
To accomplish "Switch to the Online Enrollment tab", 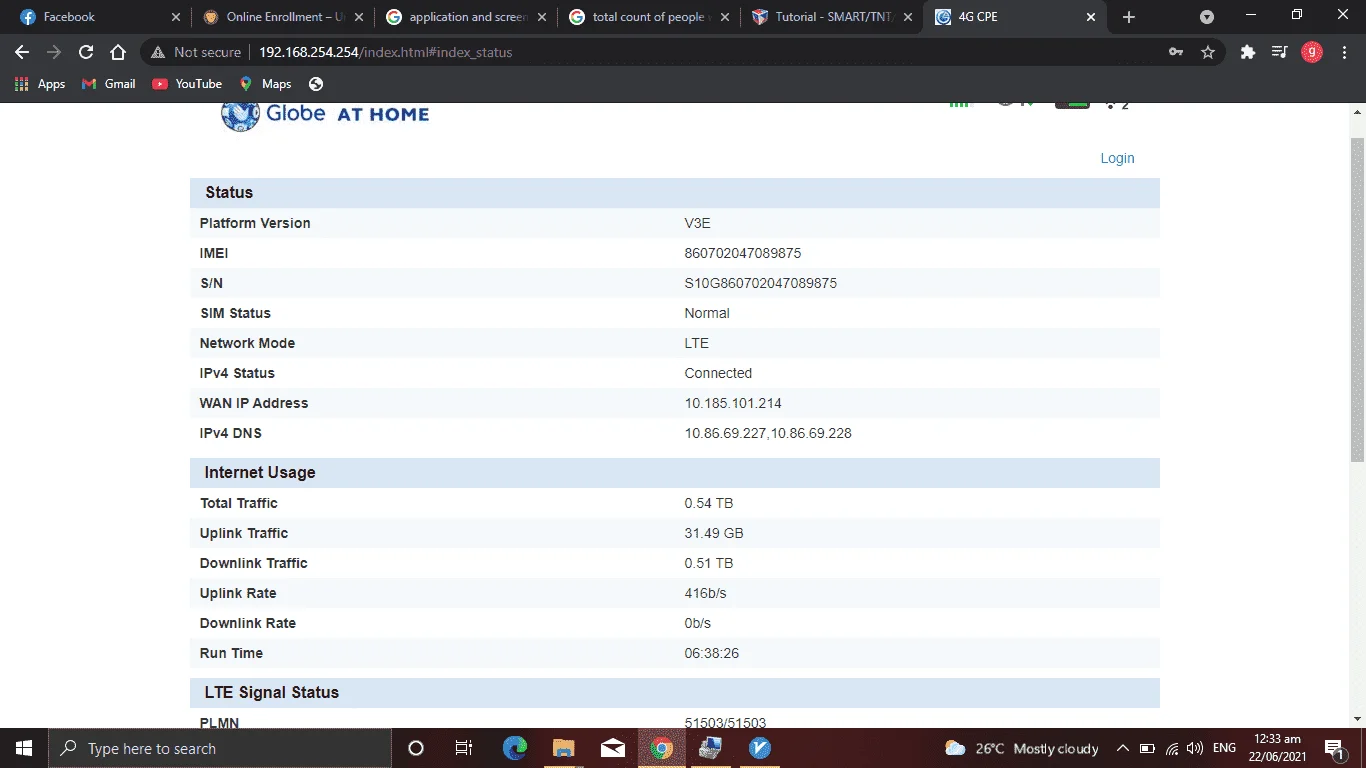I will (282, 17).
